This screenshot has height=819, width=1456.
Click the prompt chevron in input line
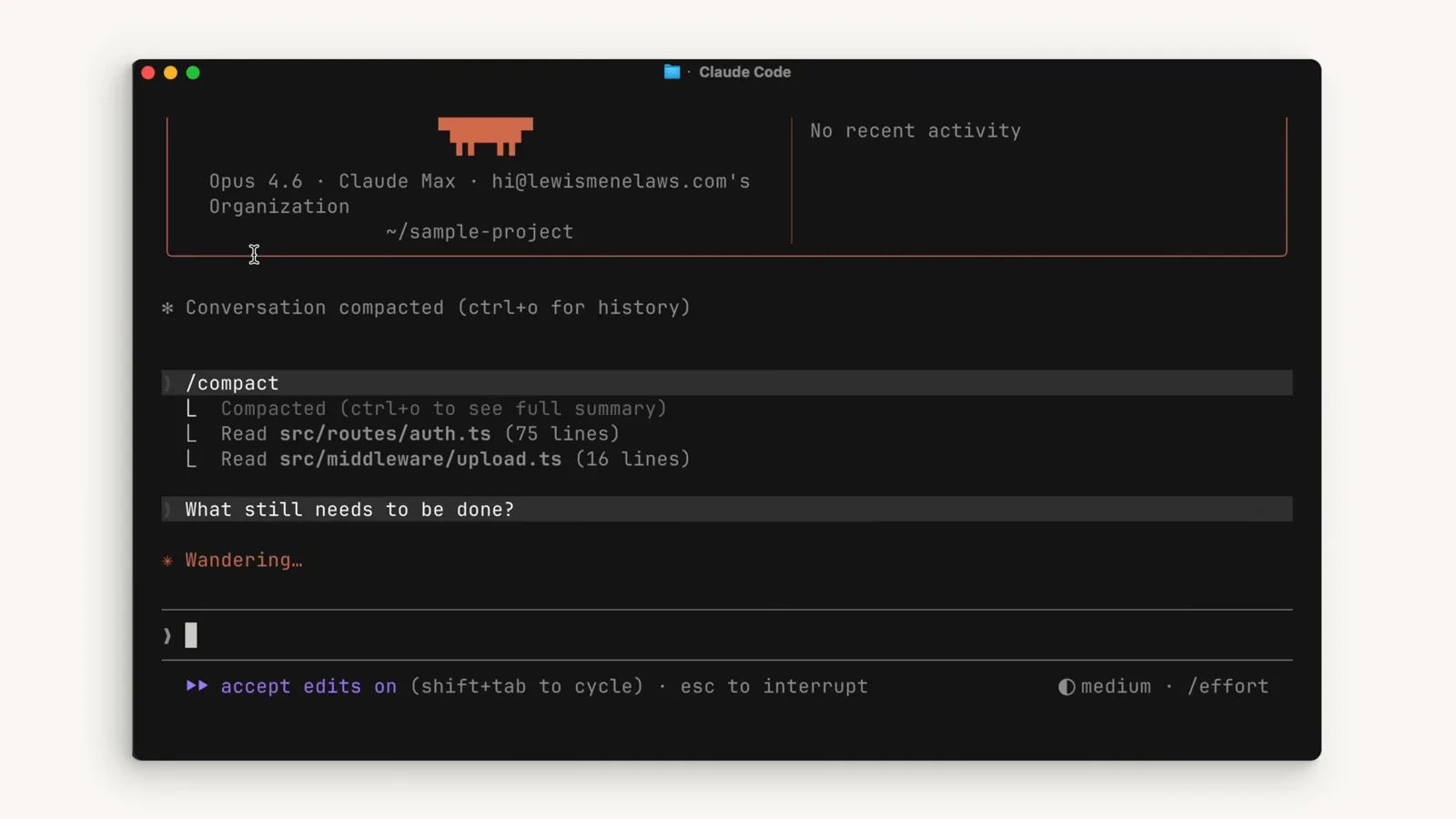167,635
